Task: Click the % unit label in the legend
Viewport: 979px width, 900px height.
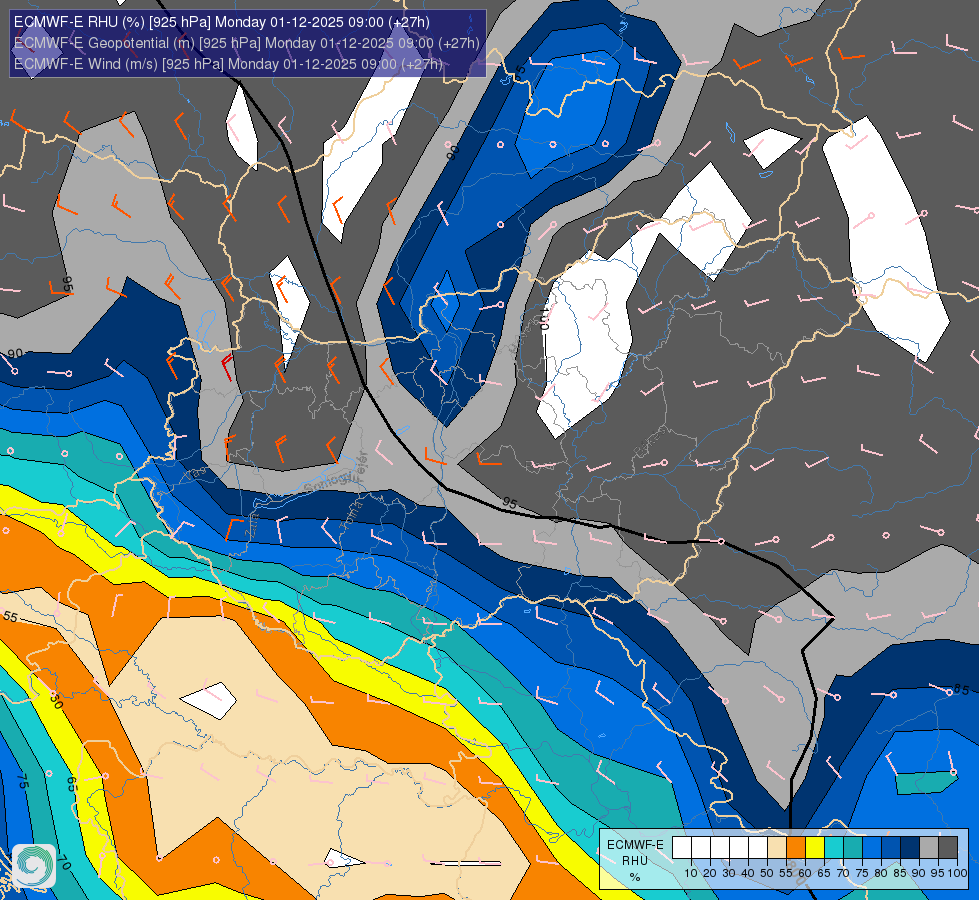Action: click(635, 877)
